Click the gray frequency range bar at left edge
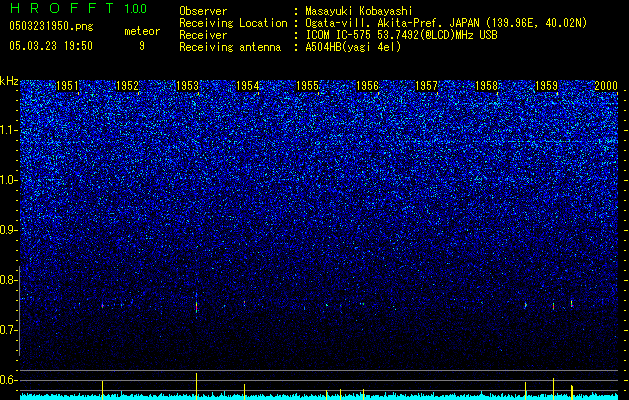 click(20, 311)
